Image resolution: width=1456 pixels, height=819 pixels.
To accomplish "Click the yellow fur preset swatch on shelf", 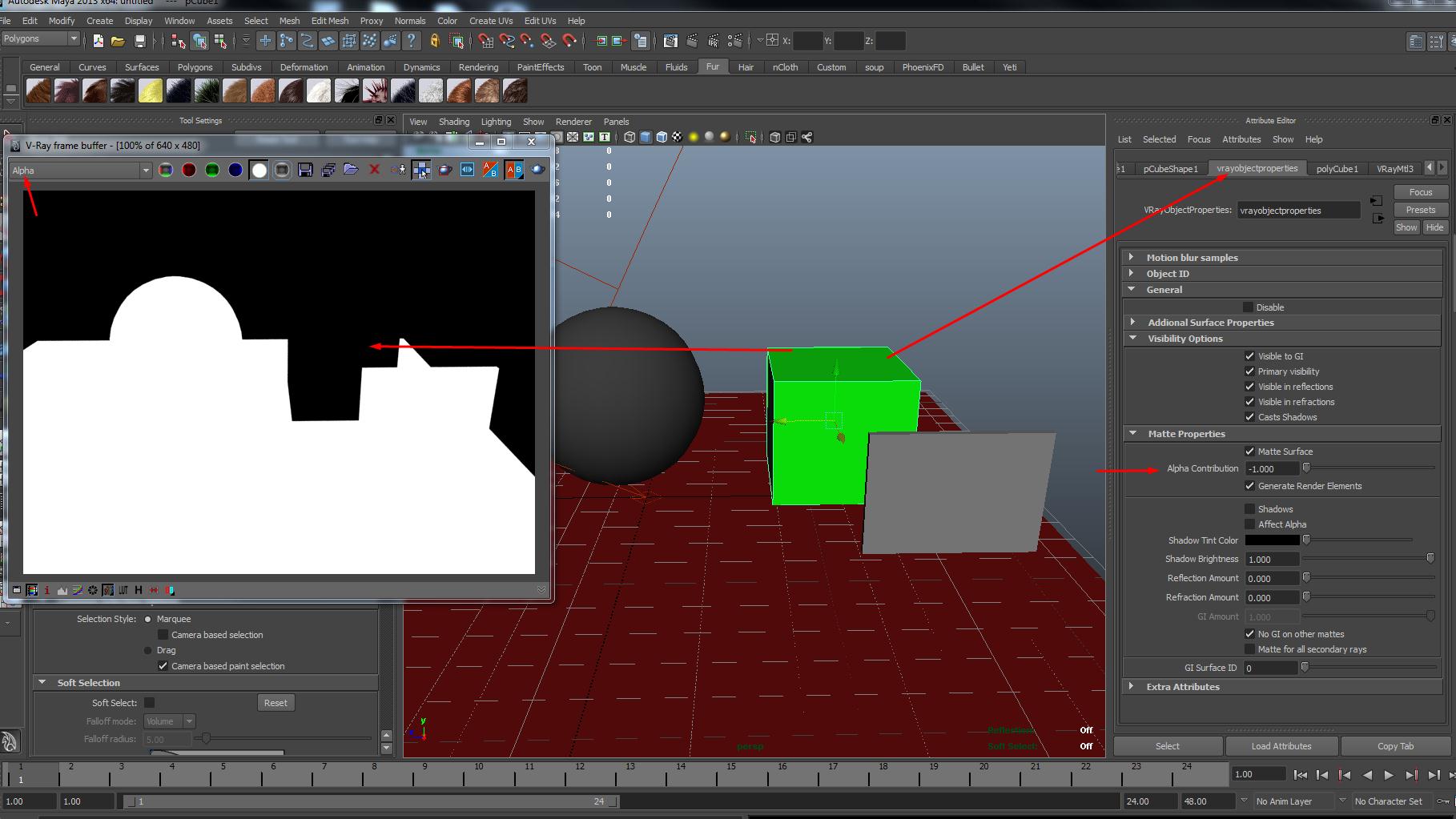I will [151, 90].
